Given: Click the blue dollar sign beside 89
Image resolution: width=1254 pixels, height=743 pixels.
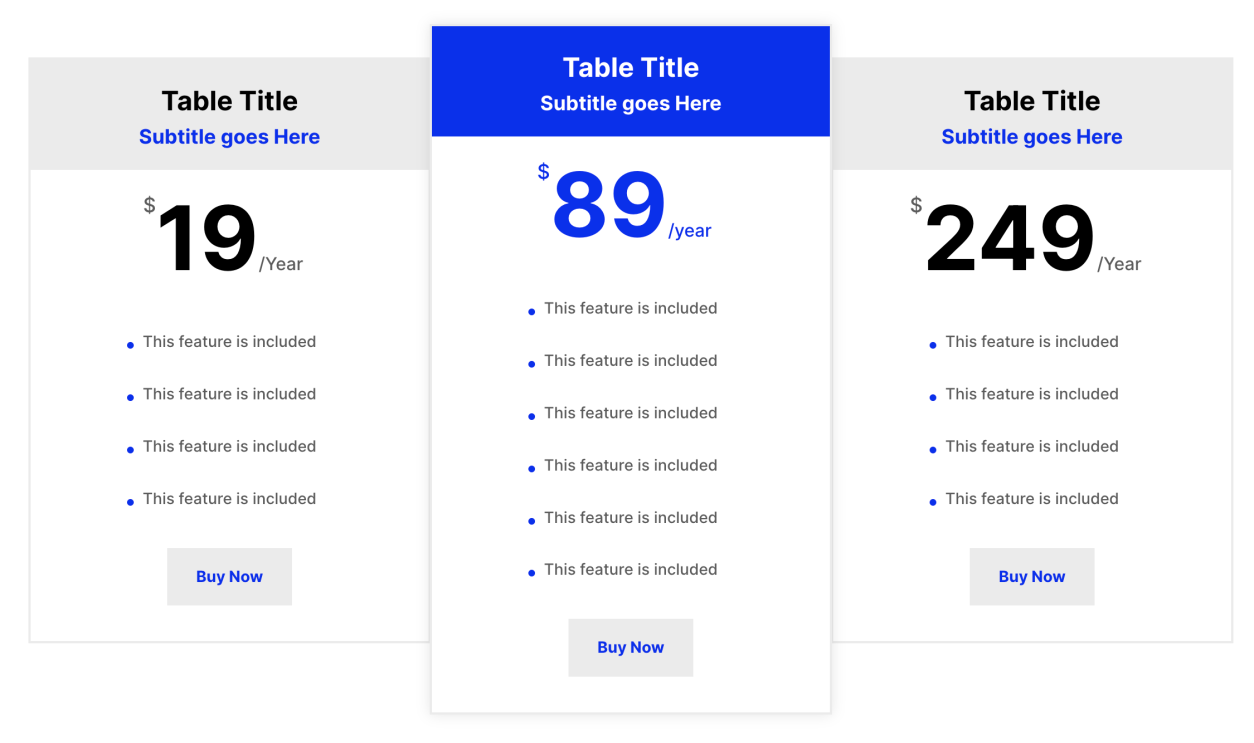Looking at the screenshot, I should click(543, 172).
